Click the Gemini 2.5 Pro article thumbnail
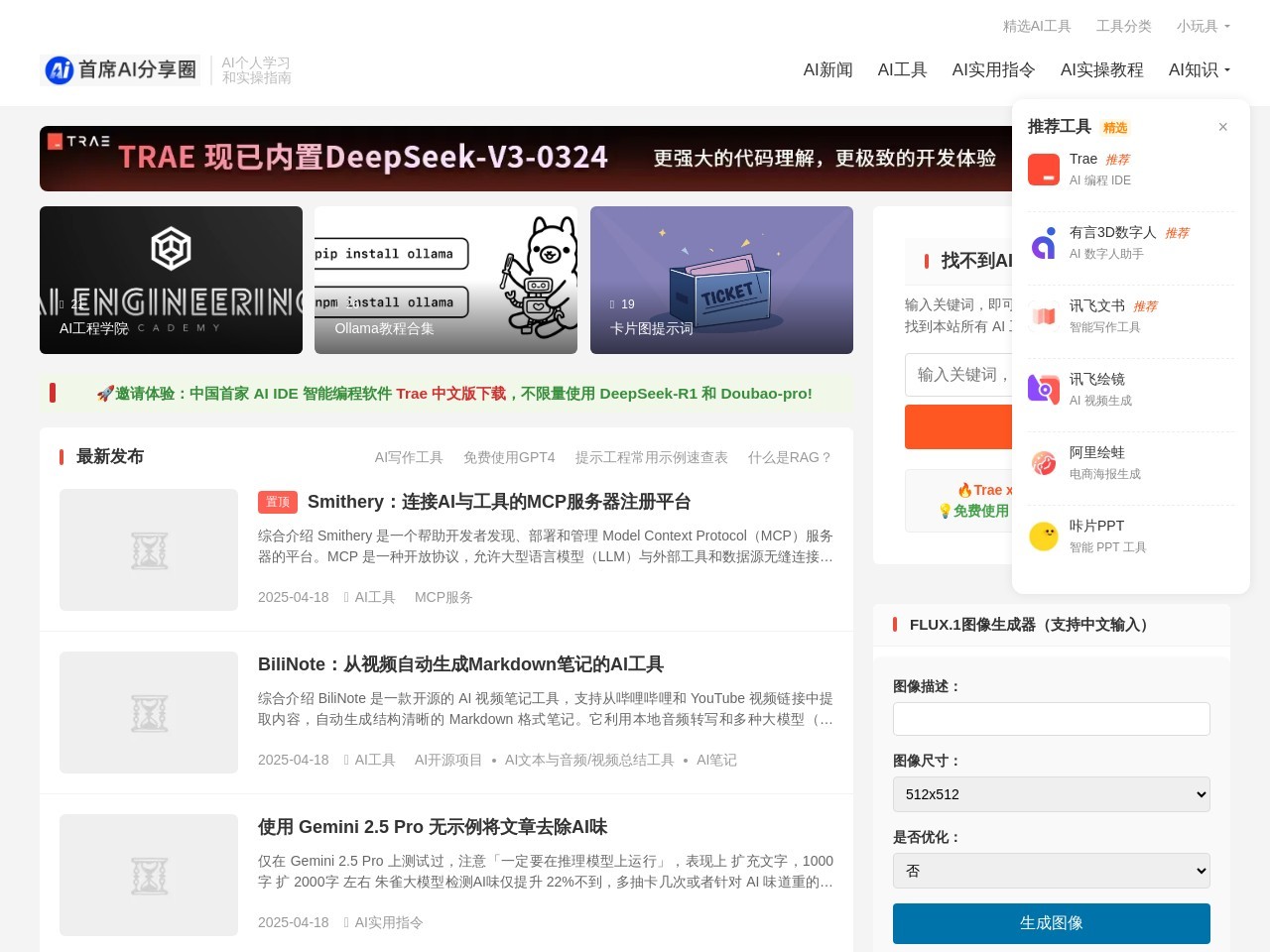The height and width of the screenshot is (952, 1270). (x=149, y=875)
